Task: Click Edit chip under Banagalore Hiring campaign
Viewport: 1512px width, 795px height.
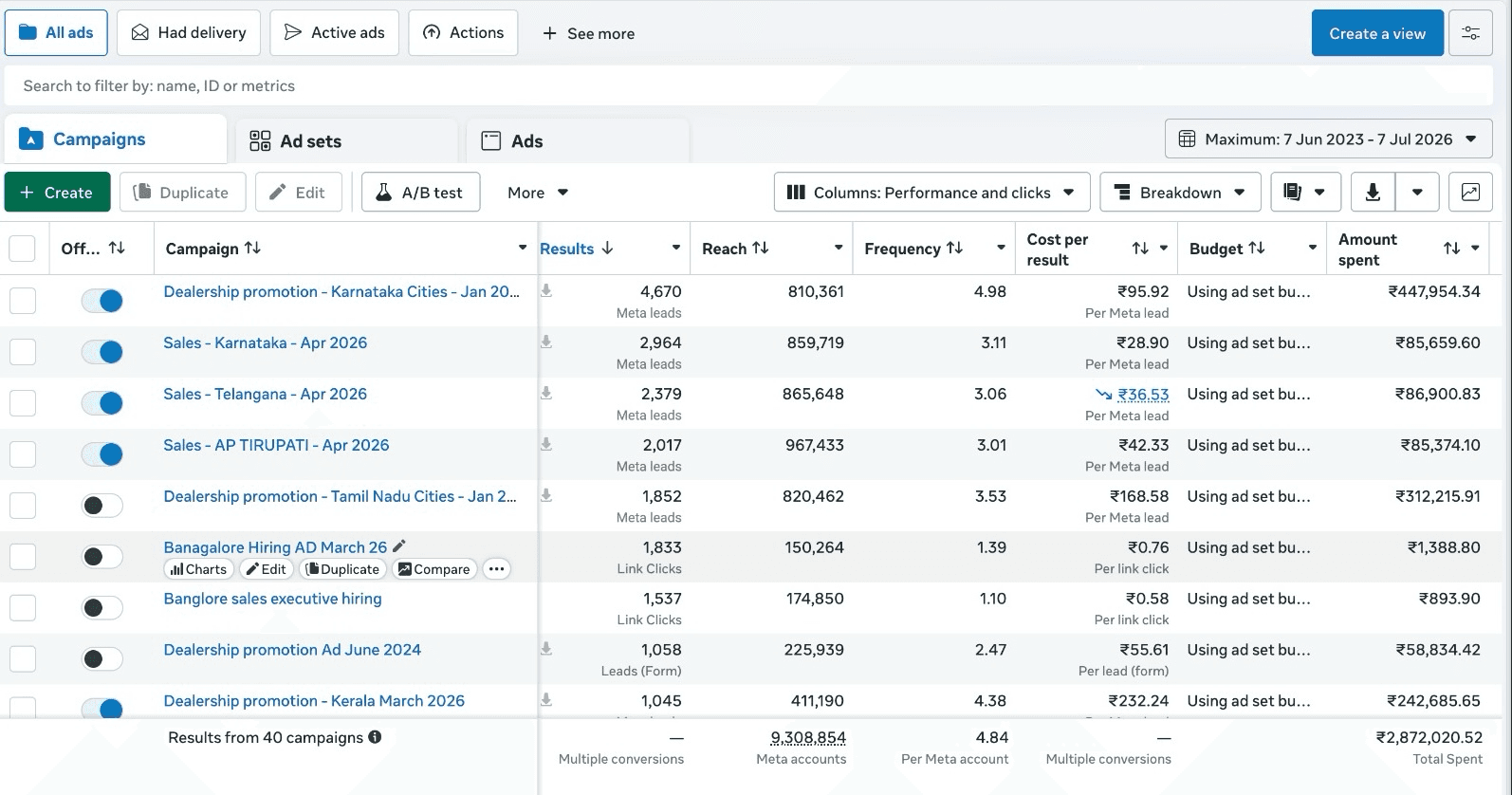Action: pos(266,569)
